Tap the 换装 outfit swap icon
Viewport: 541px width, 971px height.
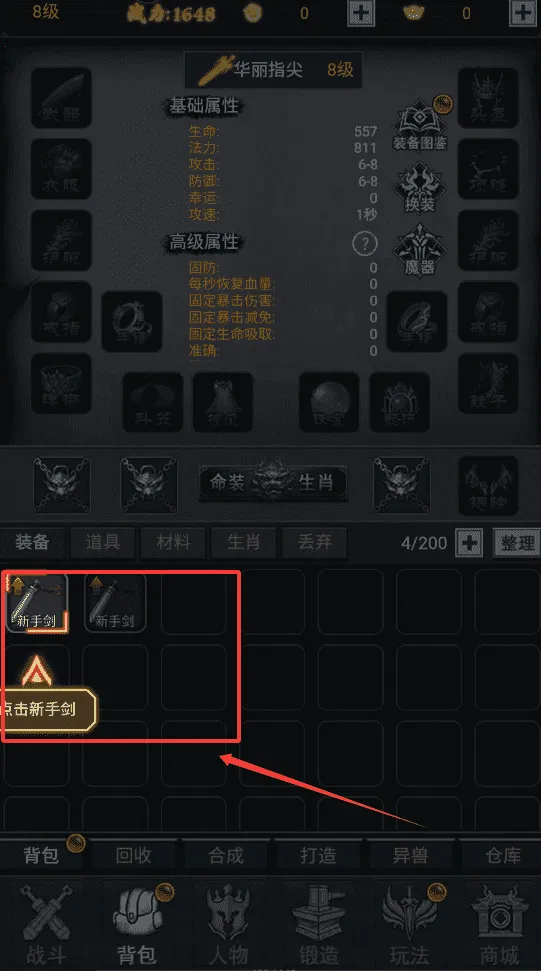[x=420, y=189]
